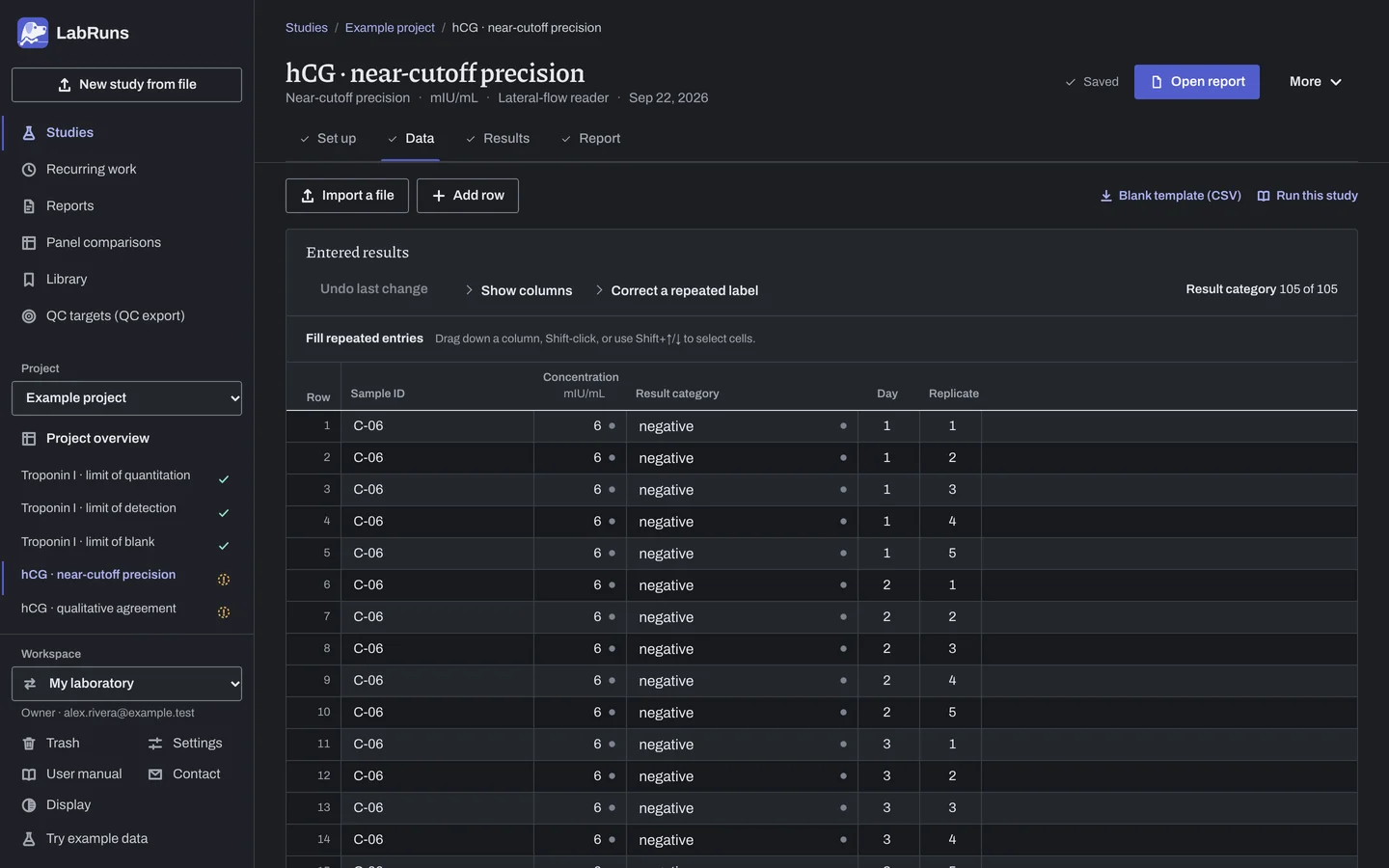Click the Settings sliders icon
Viewport: 1389px width, 868px height.
155,744
